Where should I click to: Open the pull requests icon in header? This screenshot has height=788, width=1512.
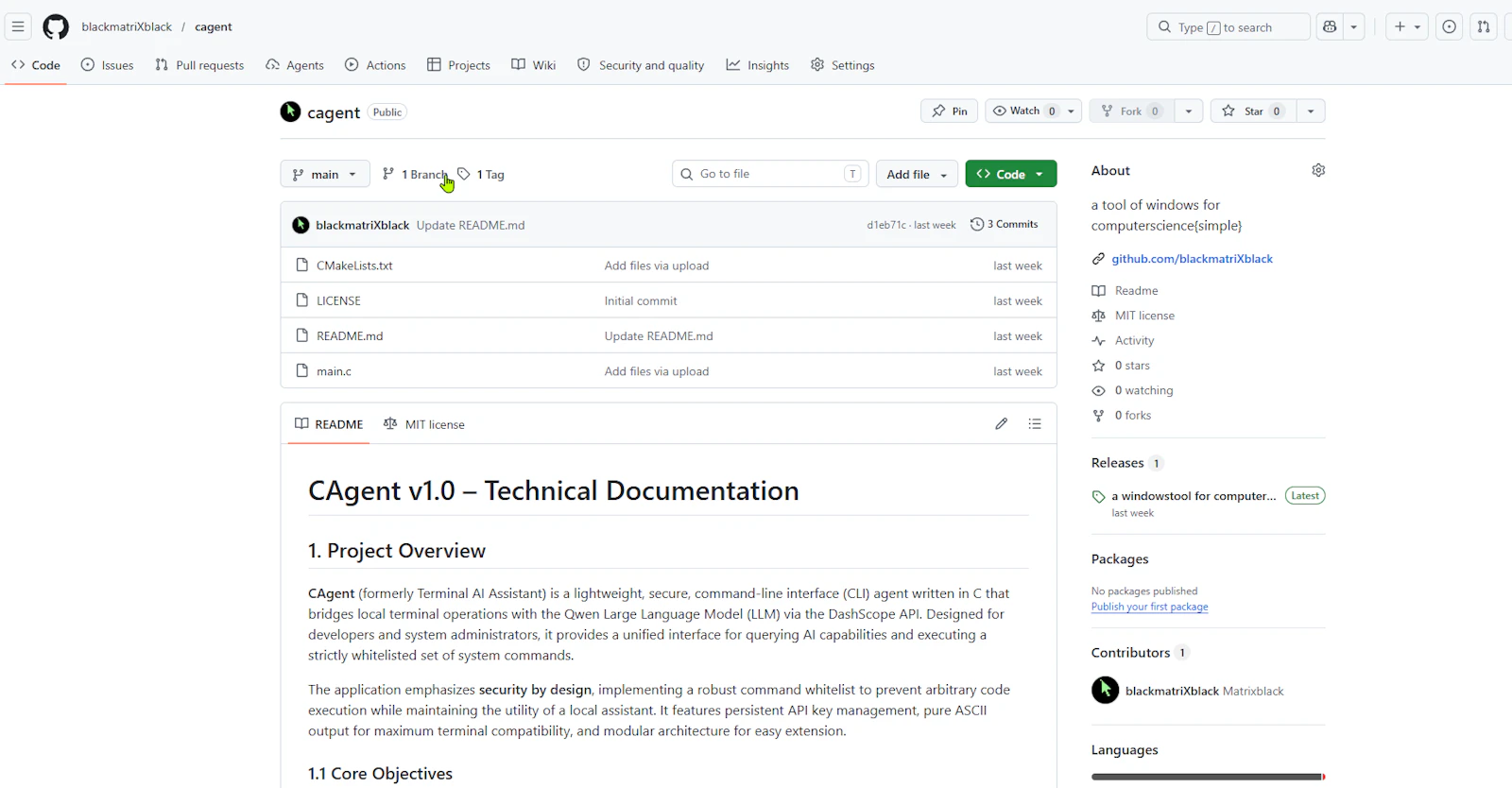click(x=1484, y=26)
